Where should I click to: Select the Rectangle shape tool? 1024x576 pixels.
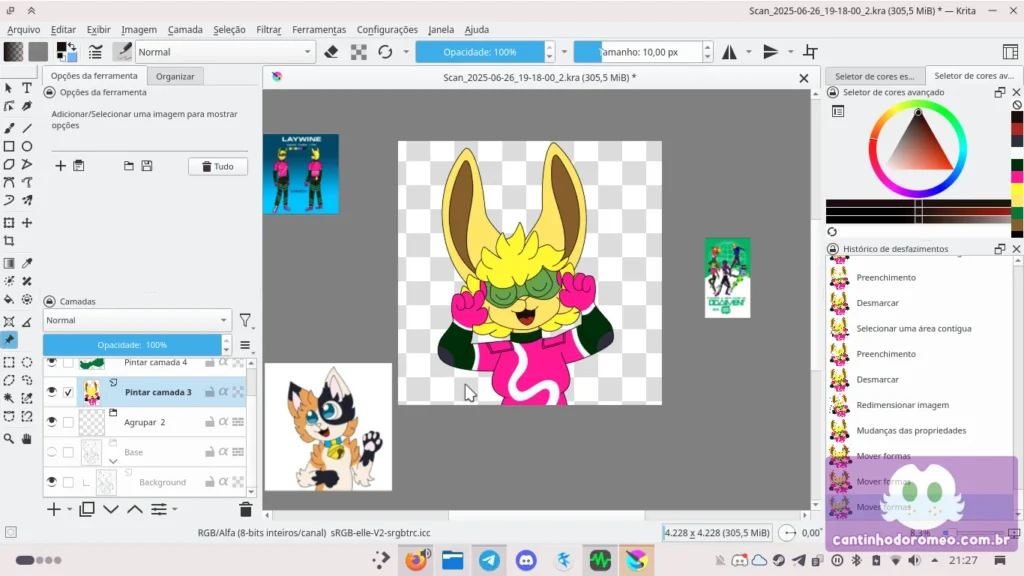click(9, 146)
